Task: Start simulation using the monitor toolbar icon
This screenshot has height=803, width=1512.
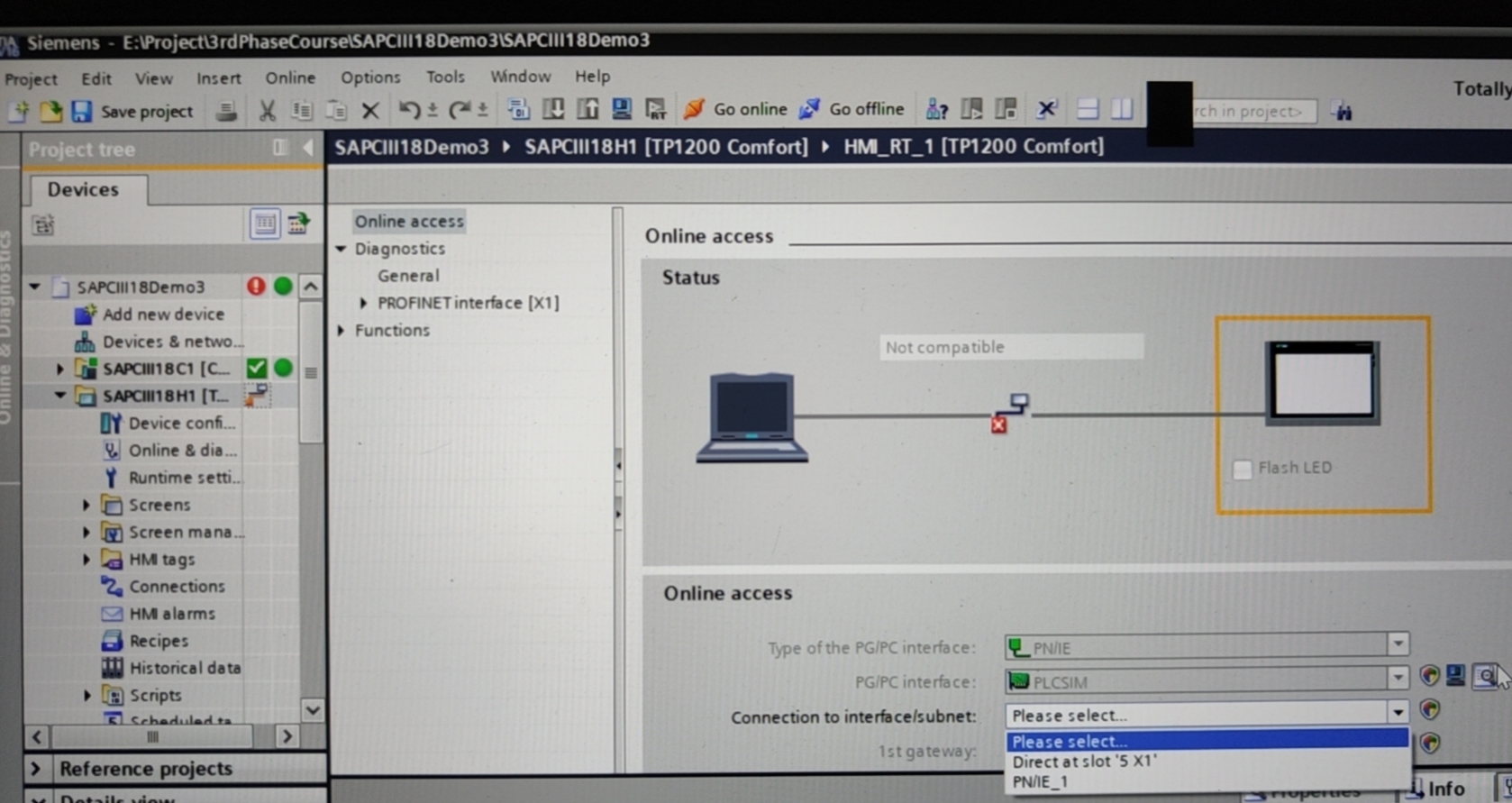Action: pyautogui.click(x=622, y=109)
